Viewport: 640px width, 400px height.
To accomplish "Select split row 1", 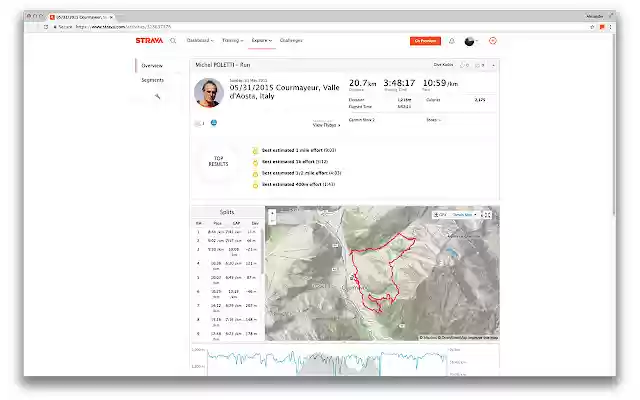I will click(227, 232).
